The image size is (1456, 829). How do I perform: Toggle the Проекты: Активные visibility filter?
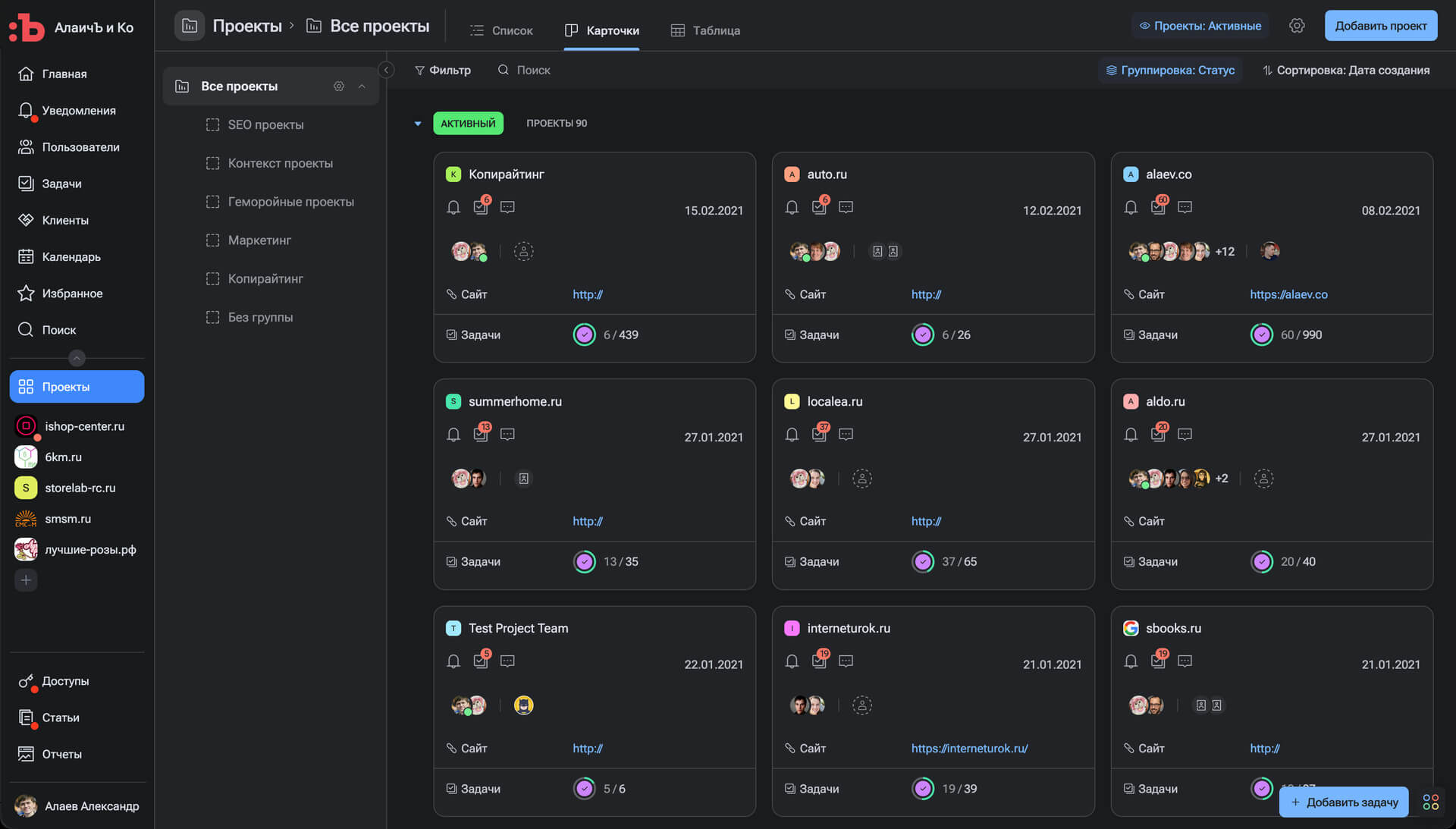tap(1200, 26)
